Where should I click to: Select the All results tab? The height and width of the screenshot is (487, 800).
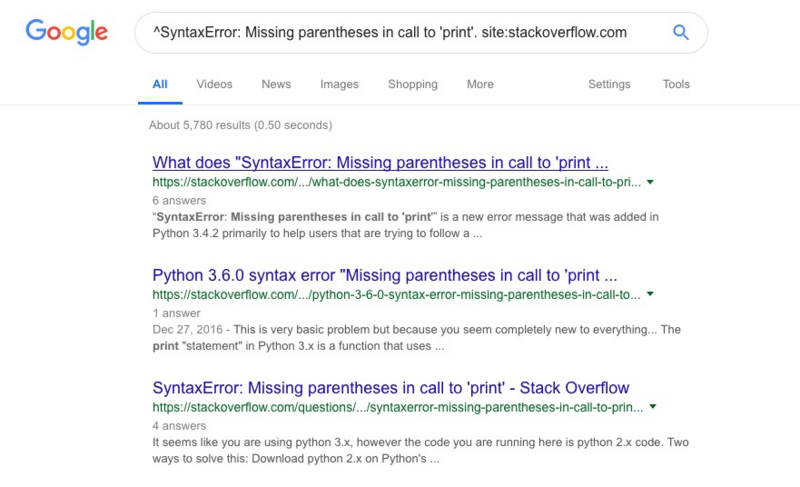click(x=160, y=84)
